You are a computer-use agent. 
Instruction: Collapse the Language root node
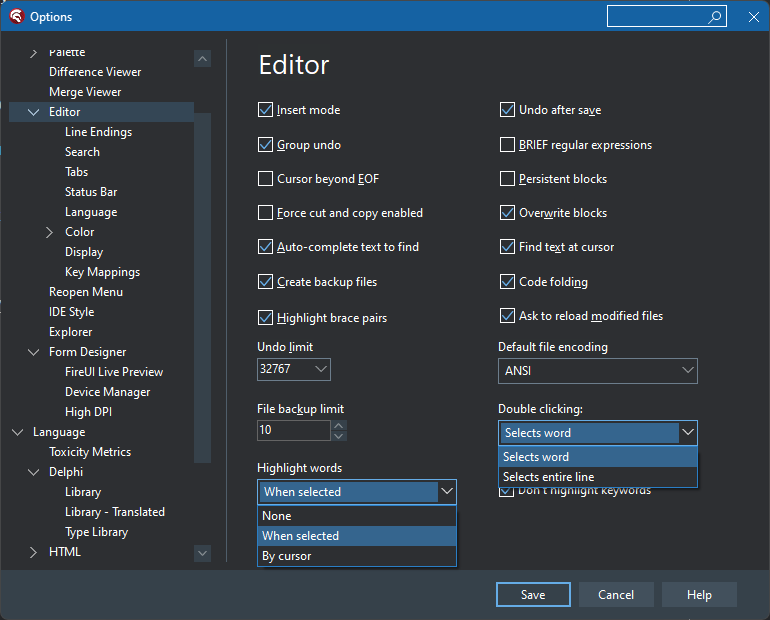point(18,432)
